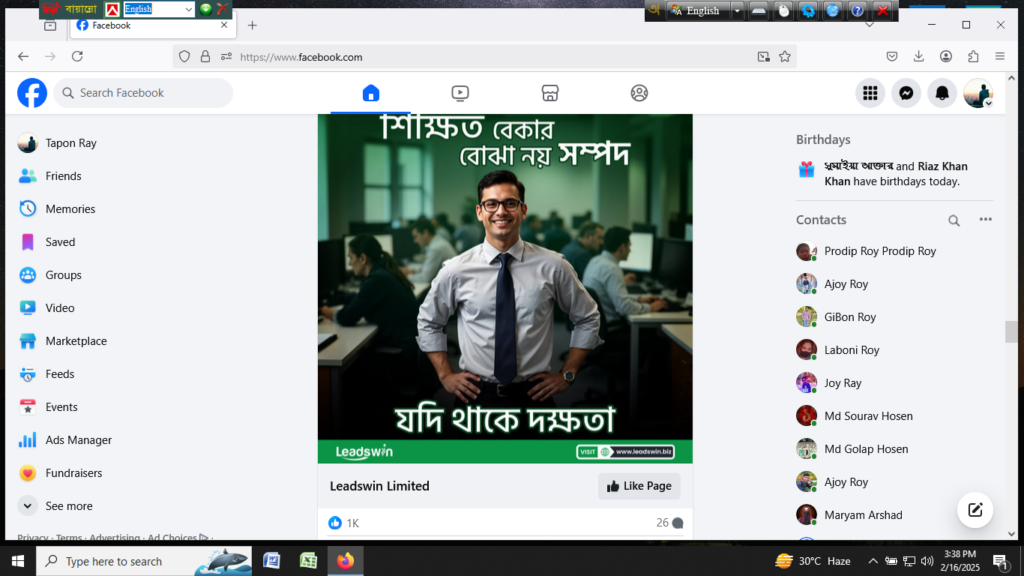Open the Notifications bell
The image size is (1024, 576).
[x=941, y=92]
